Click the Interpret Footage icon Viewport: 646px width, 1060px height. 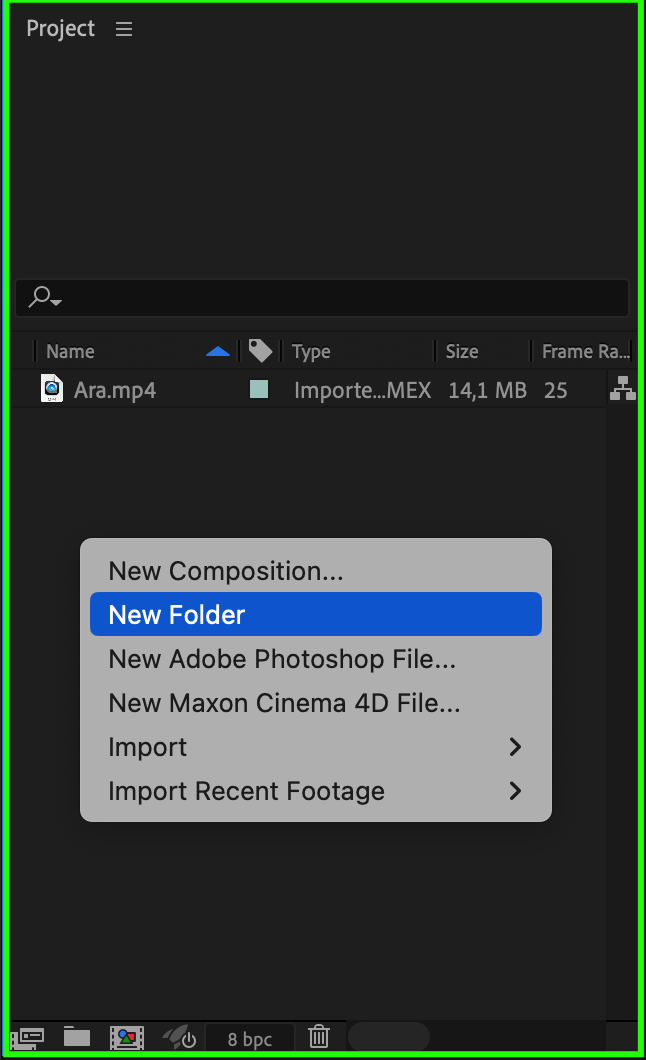point(27,1038)
